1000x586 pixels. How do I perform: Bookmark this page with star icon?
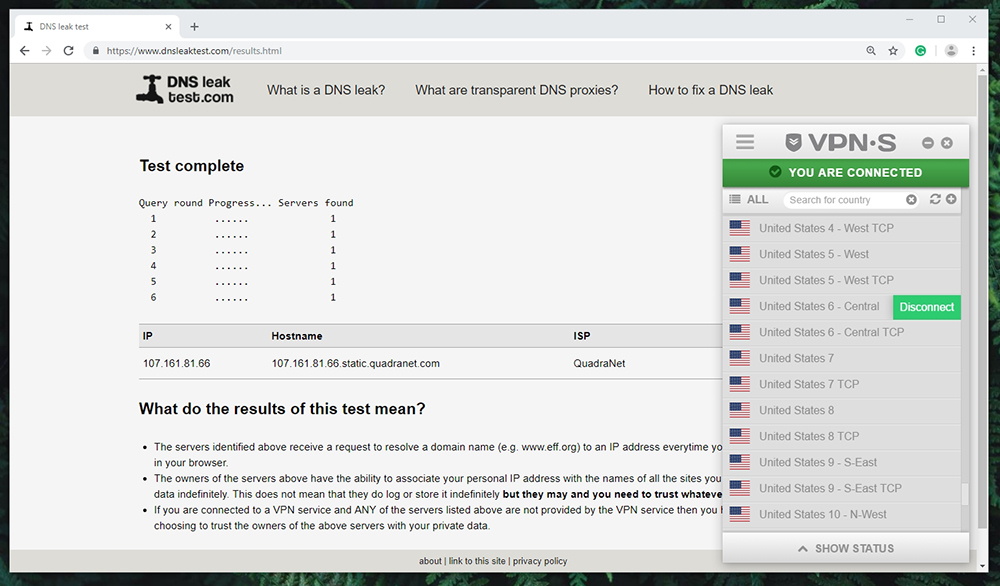pos(893,50)
